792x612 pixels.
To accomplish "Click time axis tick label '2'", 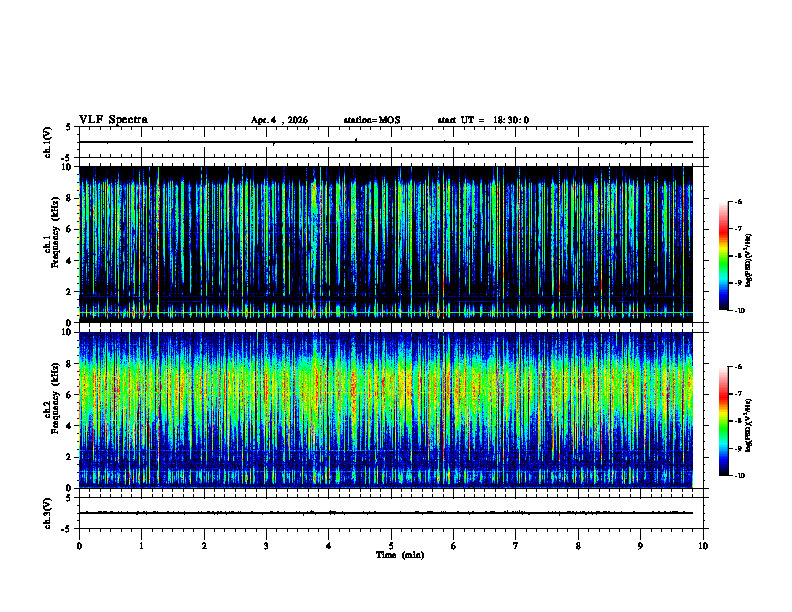I will (x=204, y=546).
